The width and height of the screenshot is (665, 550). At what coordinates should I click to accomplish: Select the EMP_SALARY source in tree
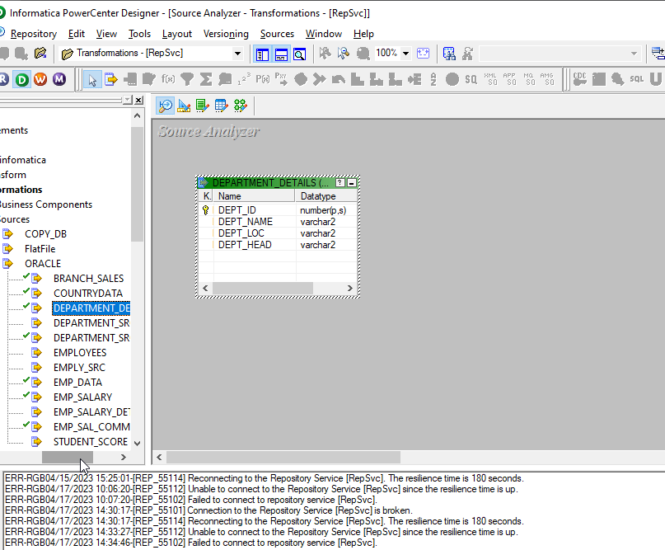point(83,397)
